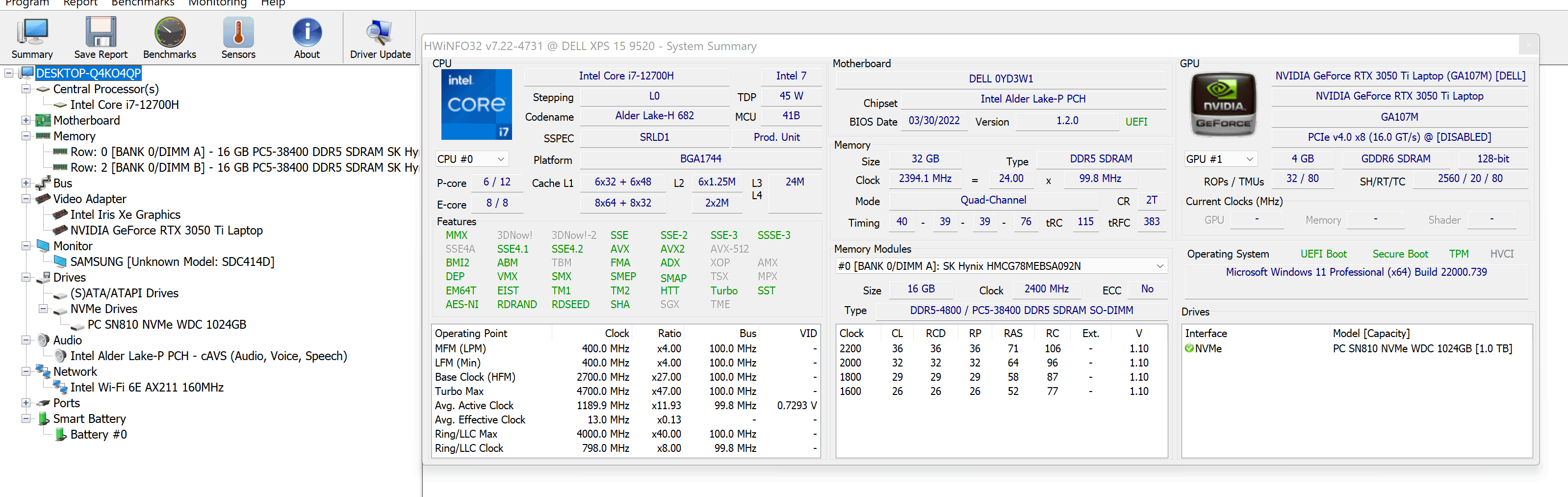Click the green NVMe status icon

coord(1189,349)
